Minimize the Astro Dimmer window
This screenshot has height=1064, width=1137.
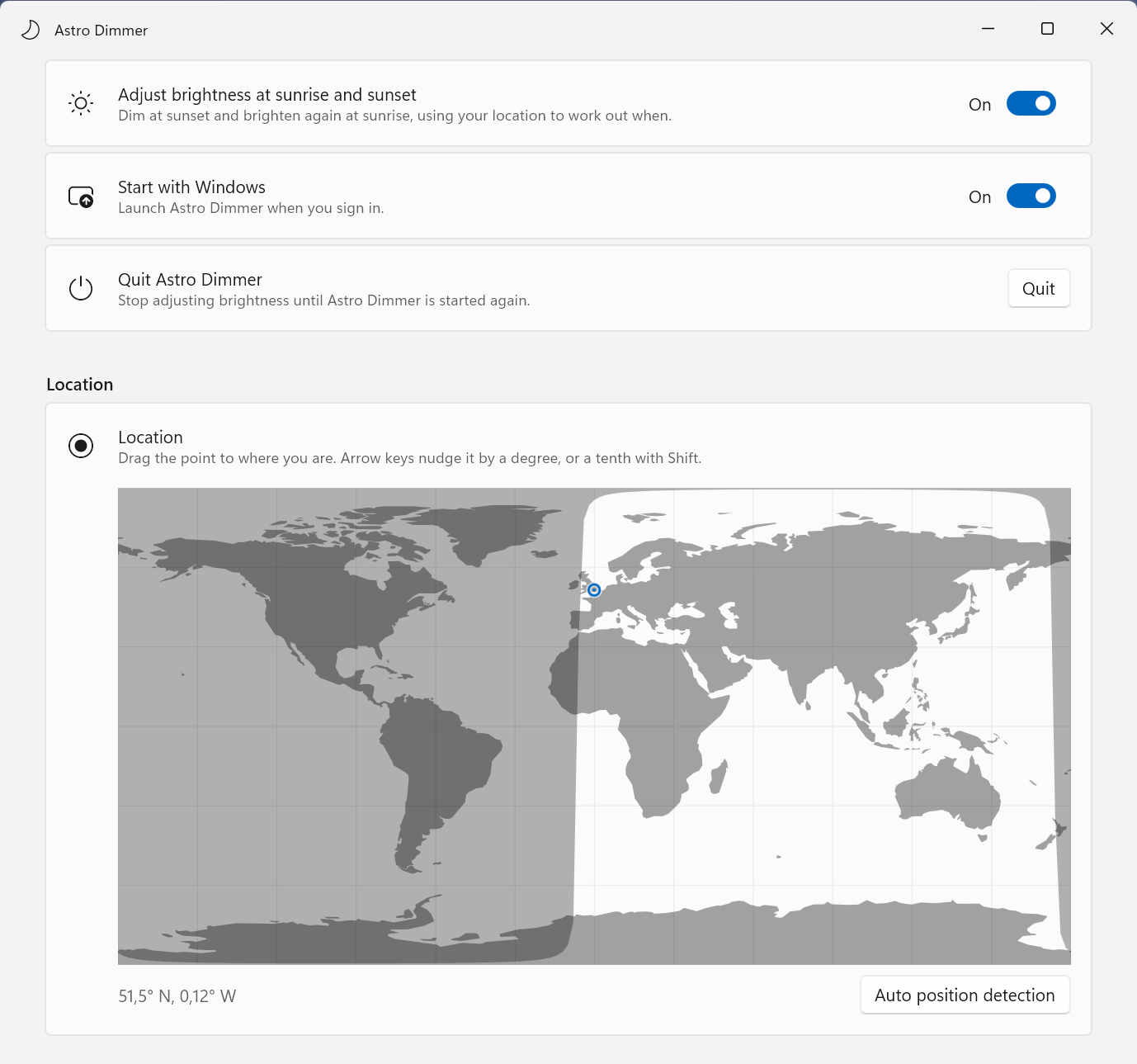[988, 29]
